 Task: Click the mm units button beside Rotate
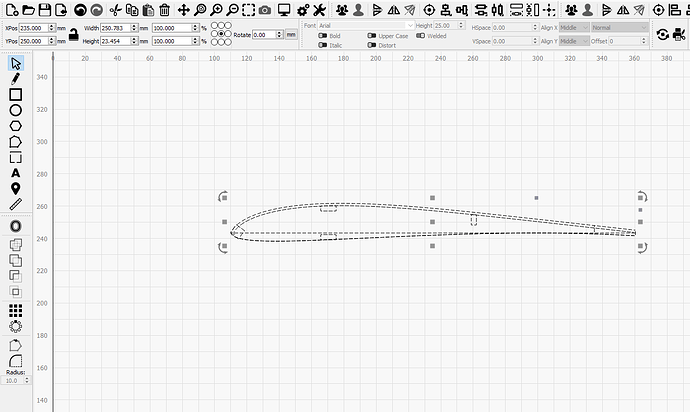291,34
